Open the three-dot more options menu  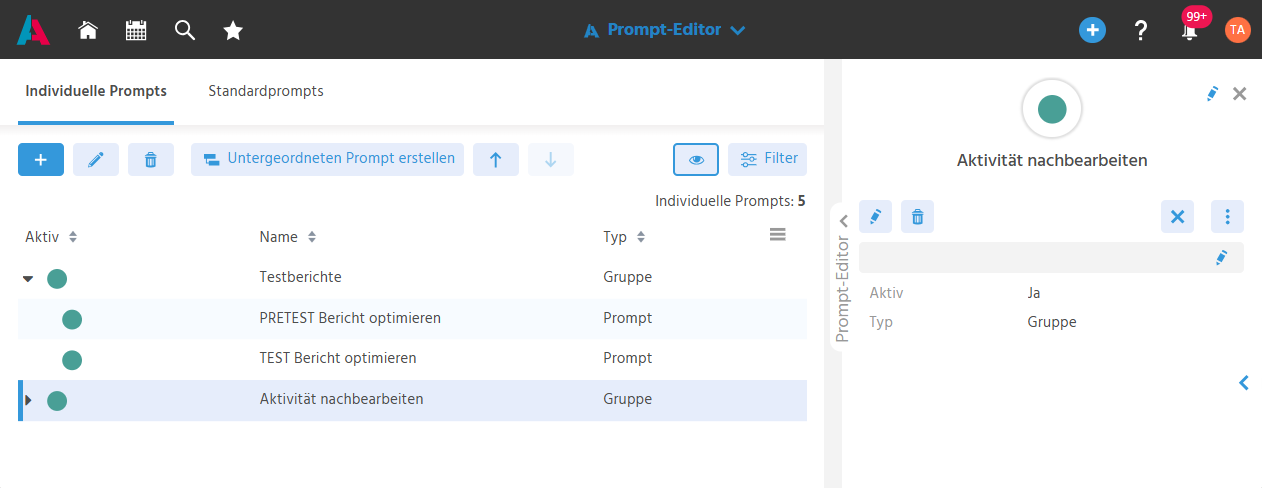click(x=1227, y=217)
